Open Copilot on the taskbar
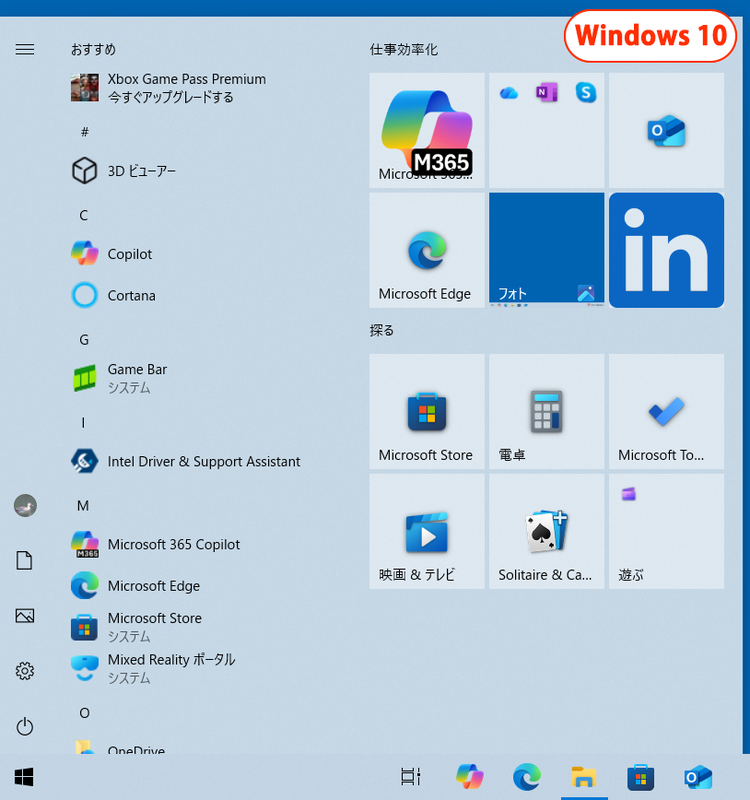 pyautogui.click(x=469, y=777)
